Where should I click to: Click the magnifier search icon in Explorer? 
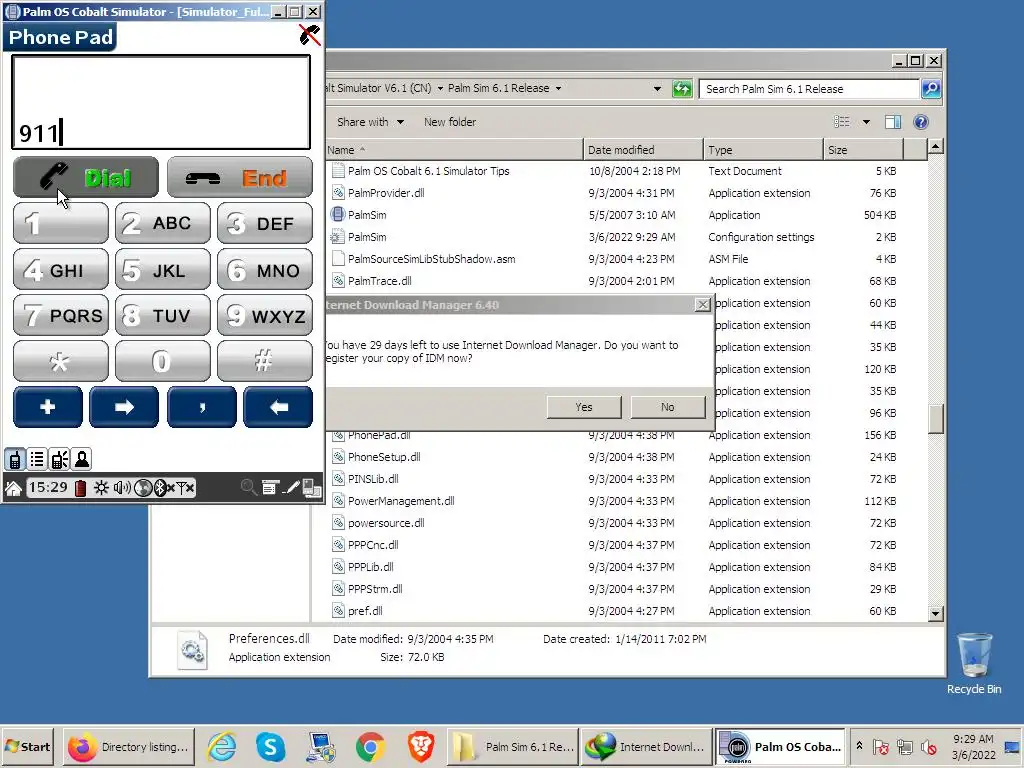click(931, 89)
